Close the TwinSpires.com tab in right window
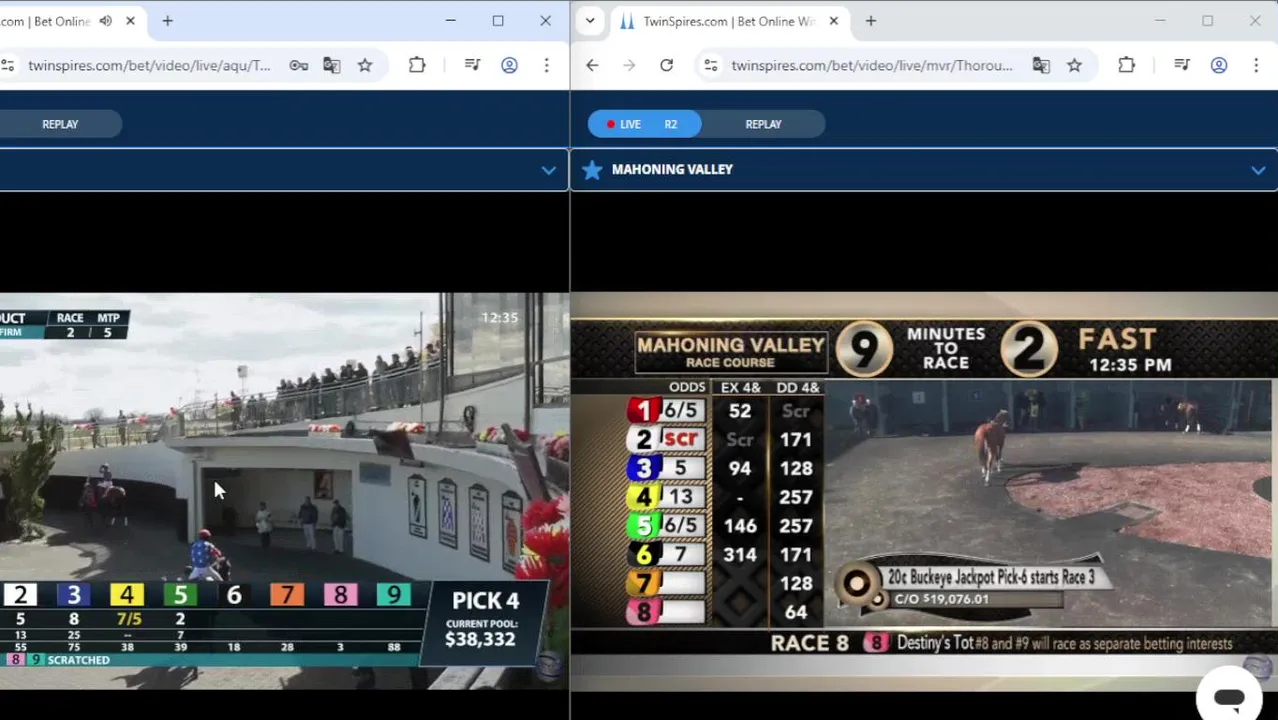1278x720 pixels. 833,21
